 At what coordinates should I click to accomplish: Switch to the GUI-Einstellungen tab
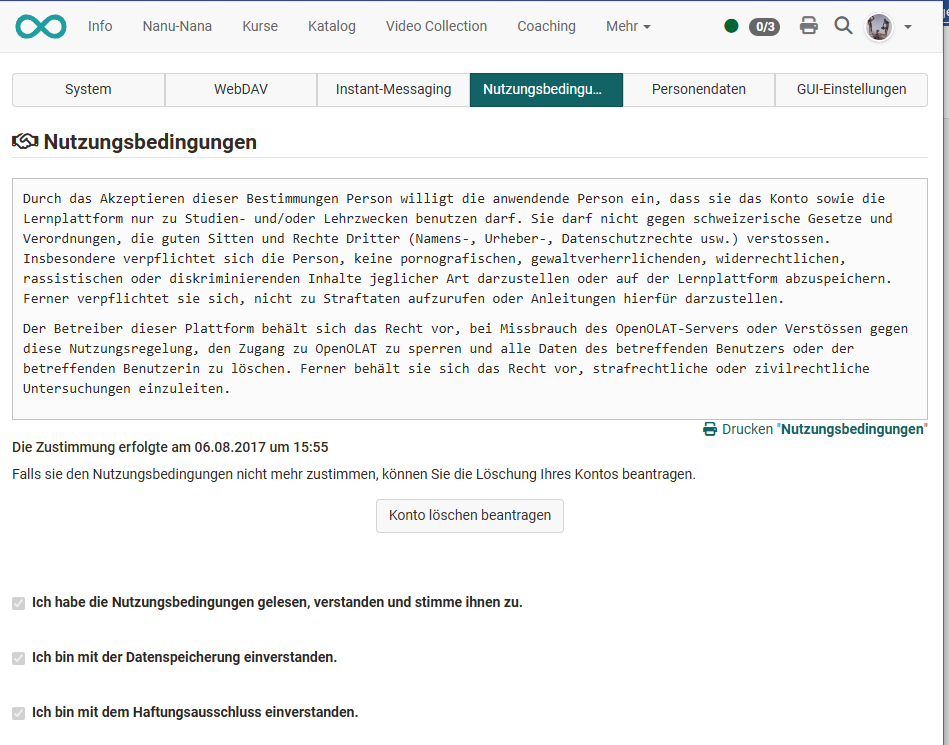(851, 89)
